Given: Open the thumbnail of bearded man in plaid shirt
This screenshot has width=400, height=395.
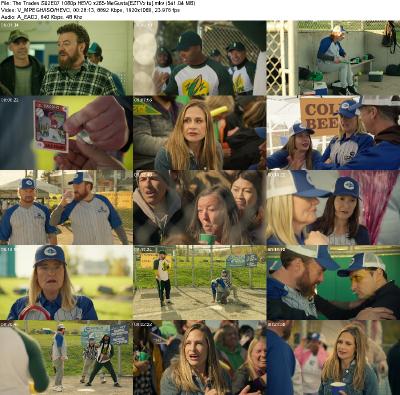Looking at the screenshot, I should (x=66, y=58).
